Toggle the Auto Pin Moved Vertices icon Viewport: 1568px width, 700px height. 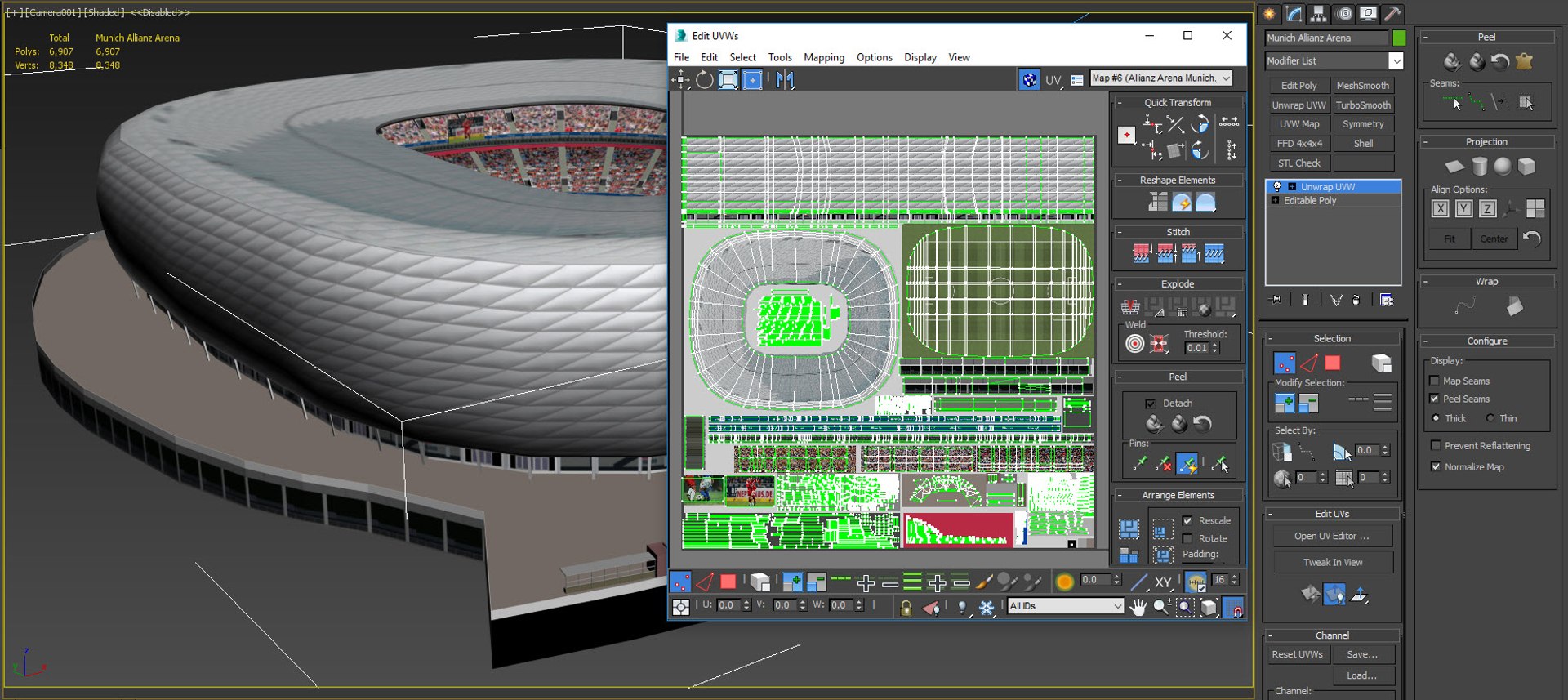[1187, 463]
